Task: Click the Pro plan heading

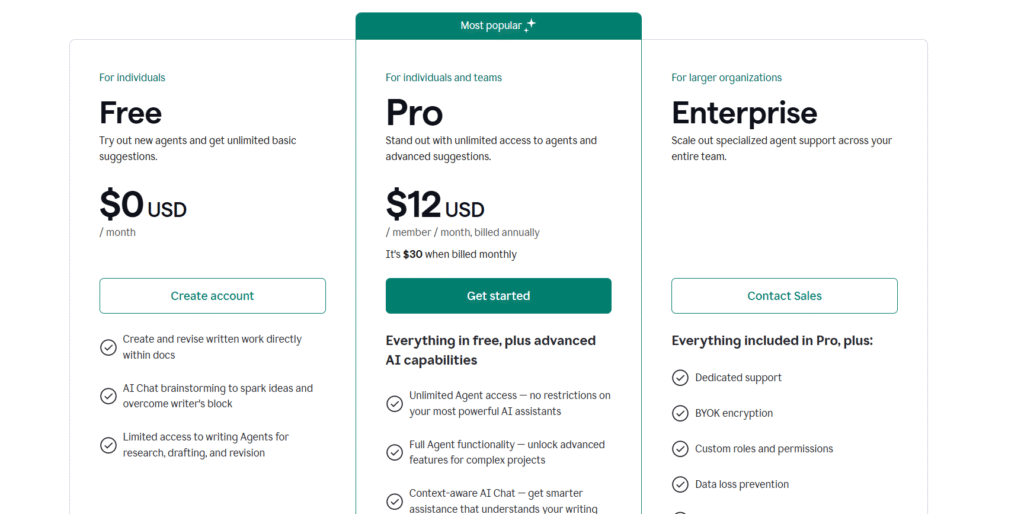Action: 414,113
